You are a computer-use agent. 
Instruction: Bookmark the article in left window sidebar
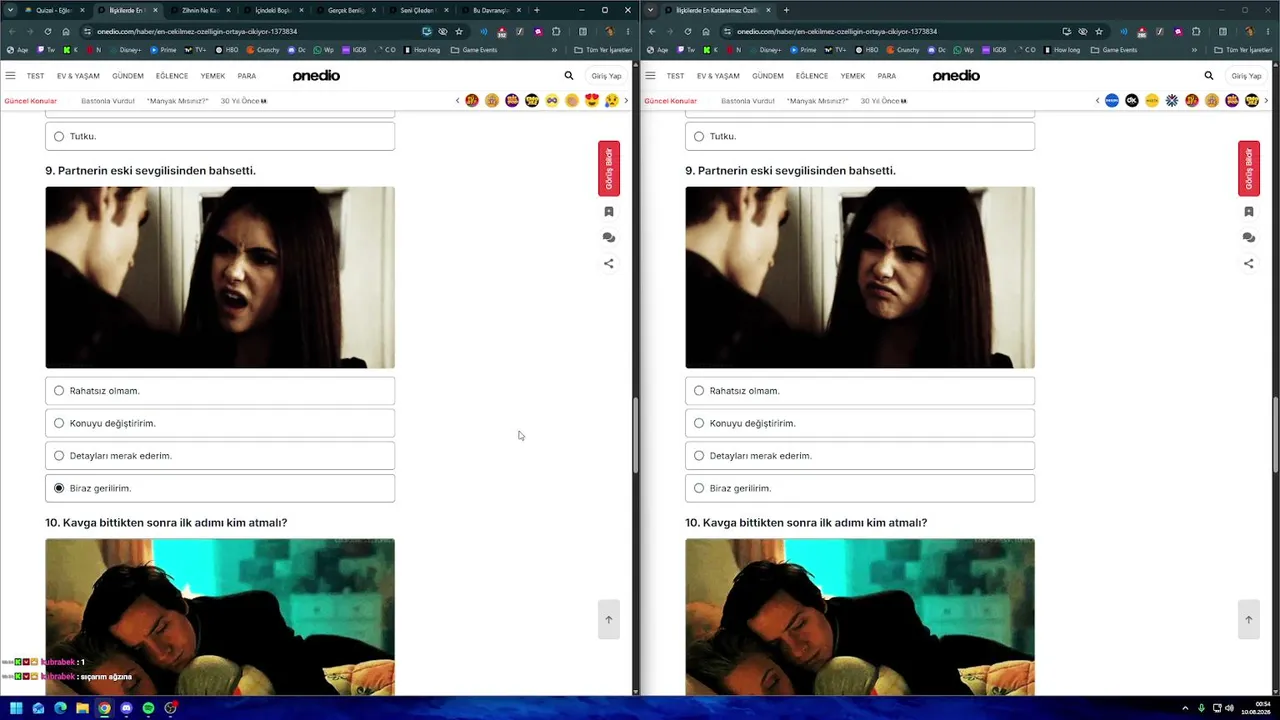(x=609, y=212)
